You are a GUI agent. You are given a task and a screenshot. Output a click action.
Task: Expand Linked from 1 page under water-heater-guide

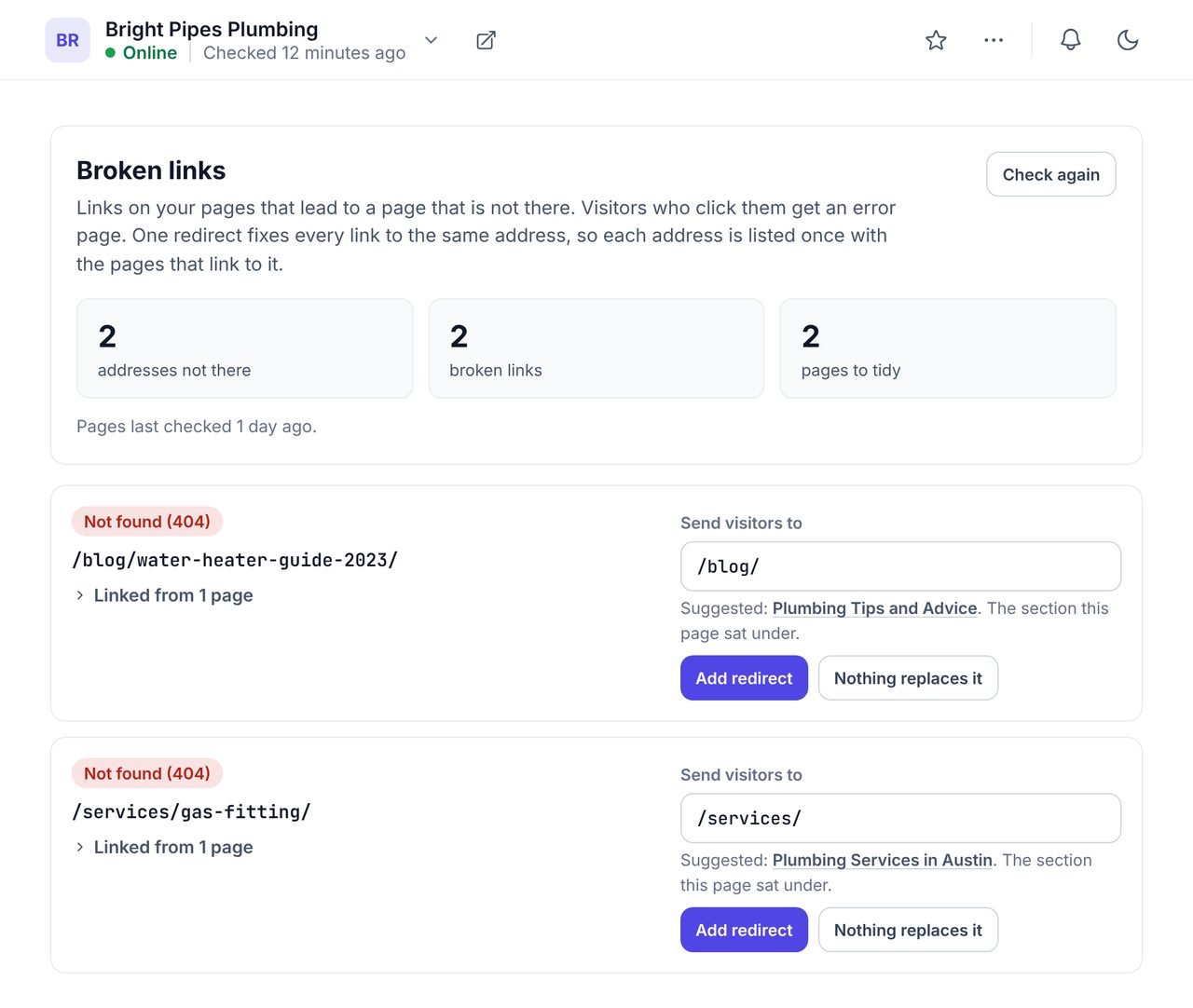[163, 595]
